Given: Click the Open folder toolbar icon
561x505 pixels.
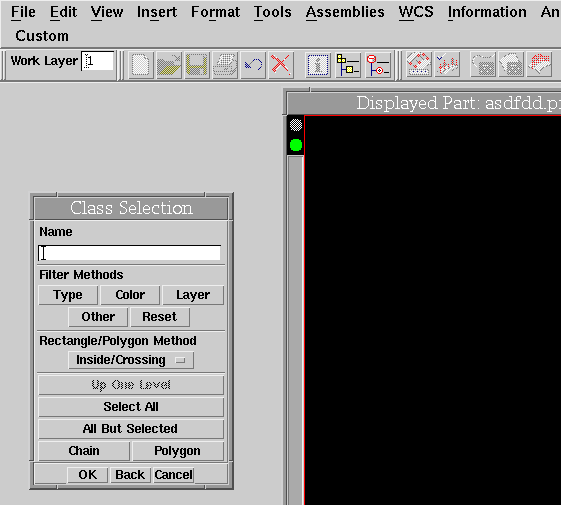Looking at the screenshot, I should (169, 65).
